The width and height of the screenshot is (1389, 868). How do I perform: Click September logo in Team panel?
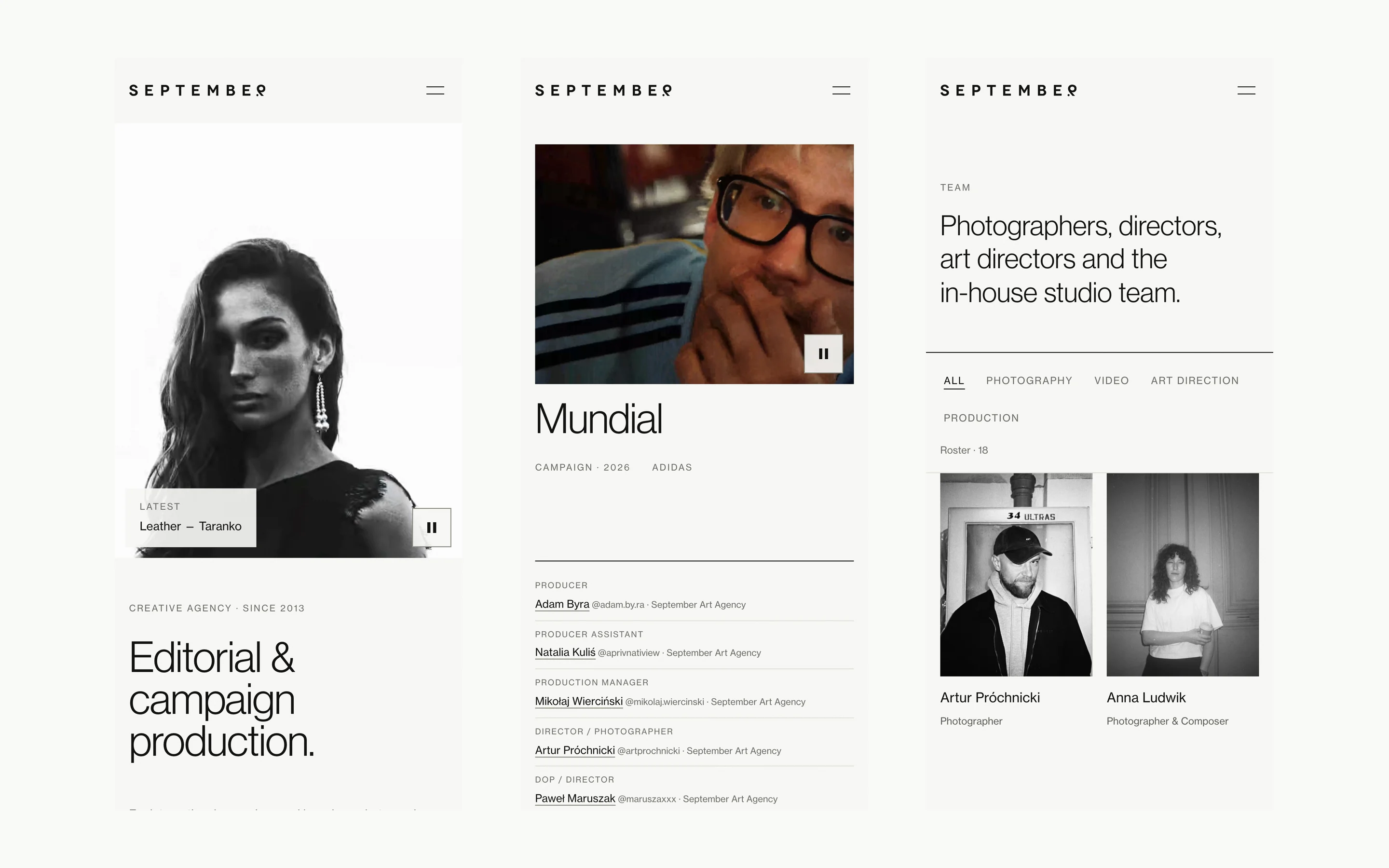click(x=1008, y=90)
